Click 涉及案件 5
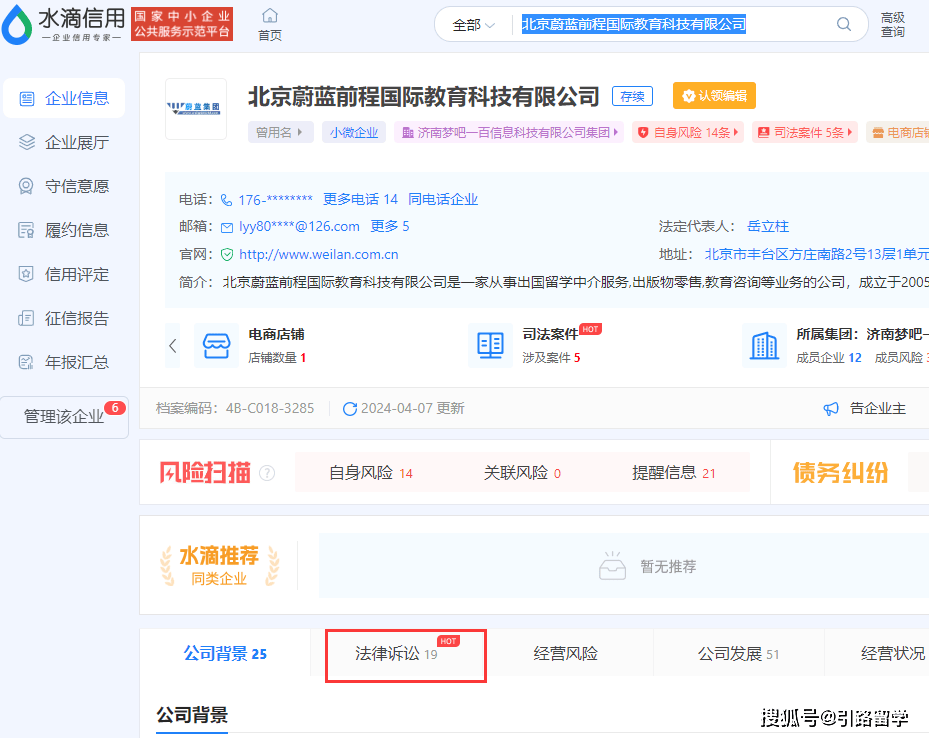929x738 pixels. 551,358
